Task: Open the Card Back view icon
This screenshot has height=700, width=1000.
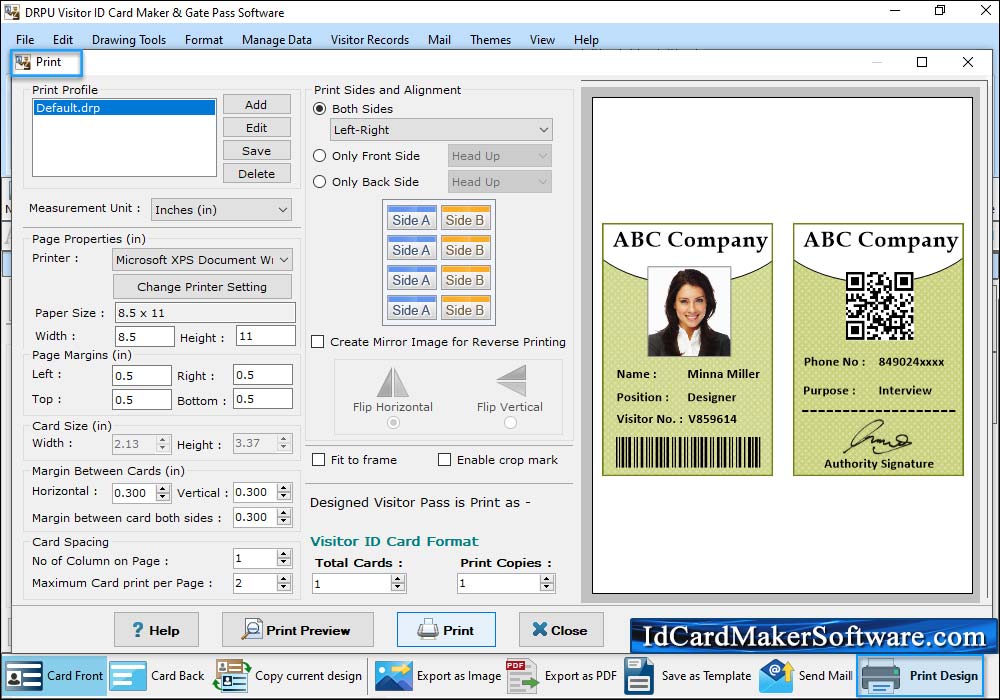Action: coord(128,676)
